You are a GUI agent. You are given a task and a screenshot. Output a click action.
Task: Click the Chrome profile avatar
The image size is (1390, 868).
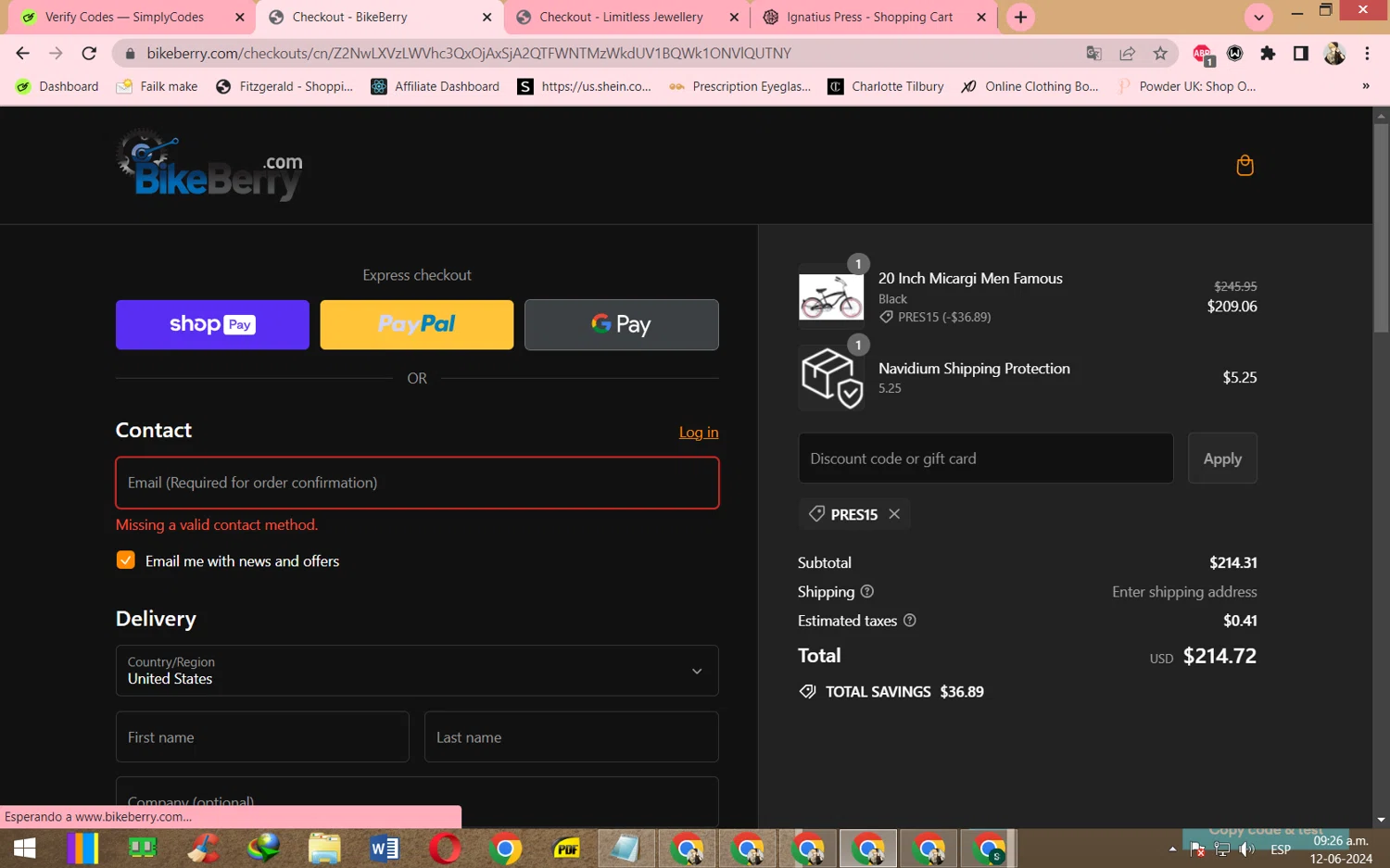click(1334, 54)
